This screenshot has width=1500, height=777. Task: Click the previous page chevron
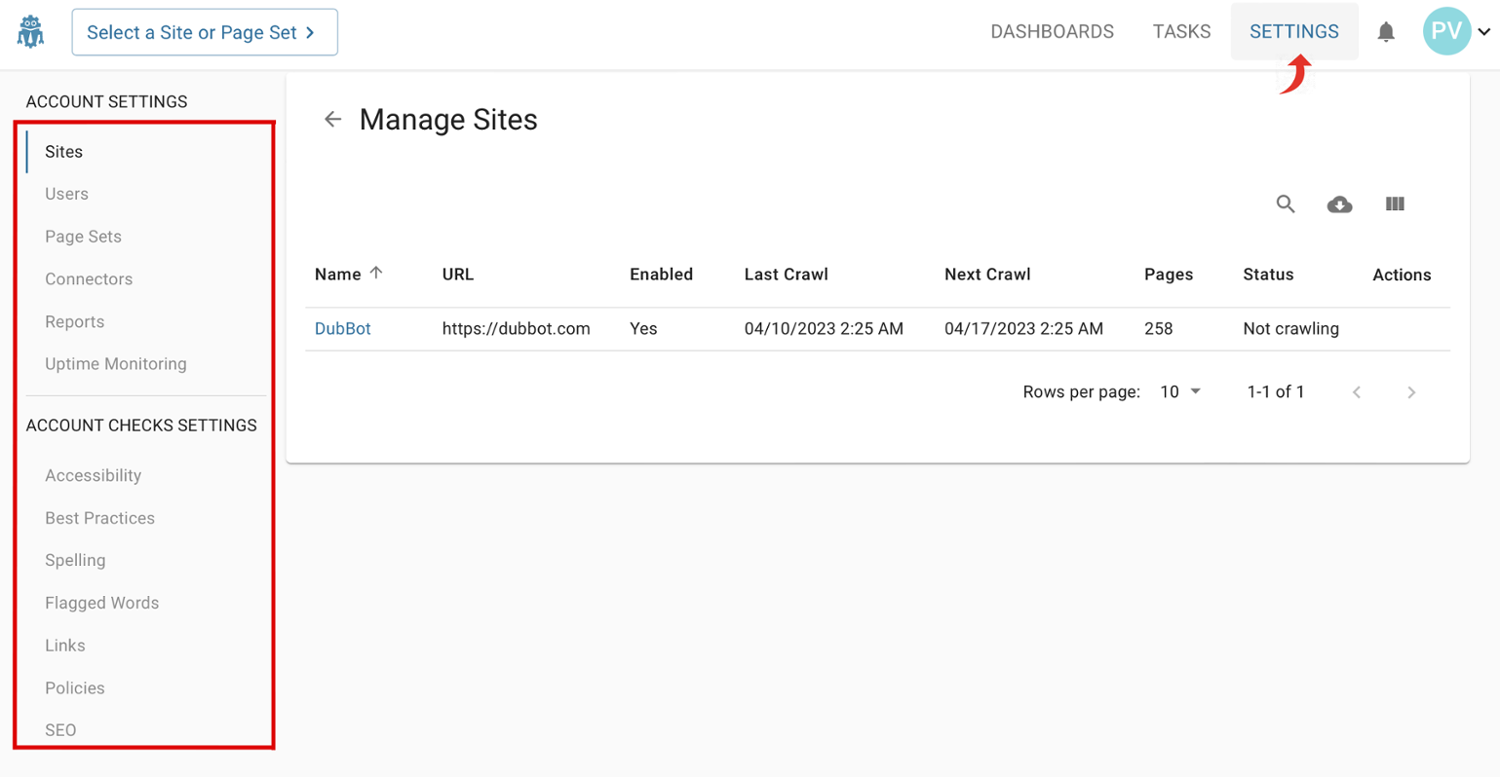pos(1356,391)
